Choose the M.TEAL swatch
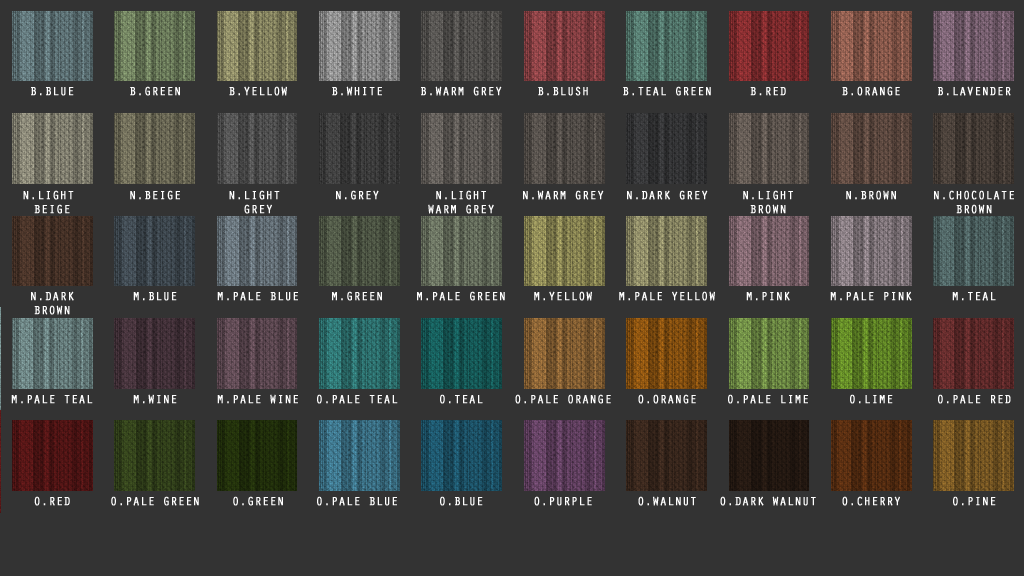The image size is (1024, 576). pyautogui.click(x=973, y=251)
